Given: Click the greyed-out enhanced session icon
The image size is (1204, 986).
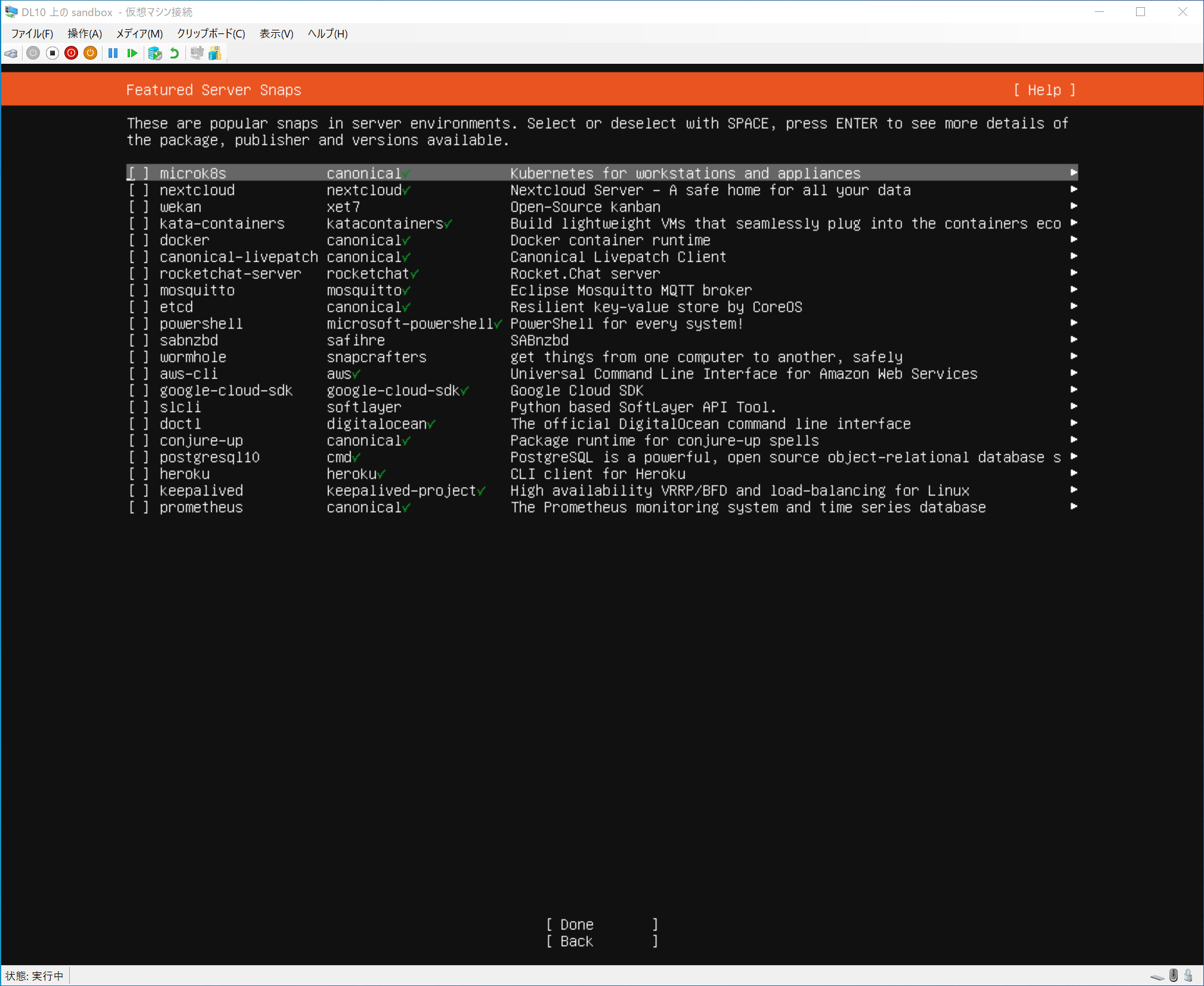Looking at the screenshot, I should [197, 54].
